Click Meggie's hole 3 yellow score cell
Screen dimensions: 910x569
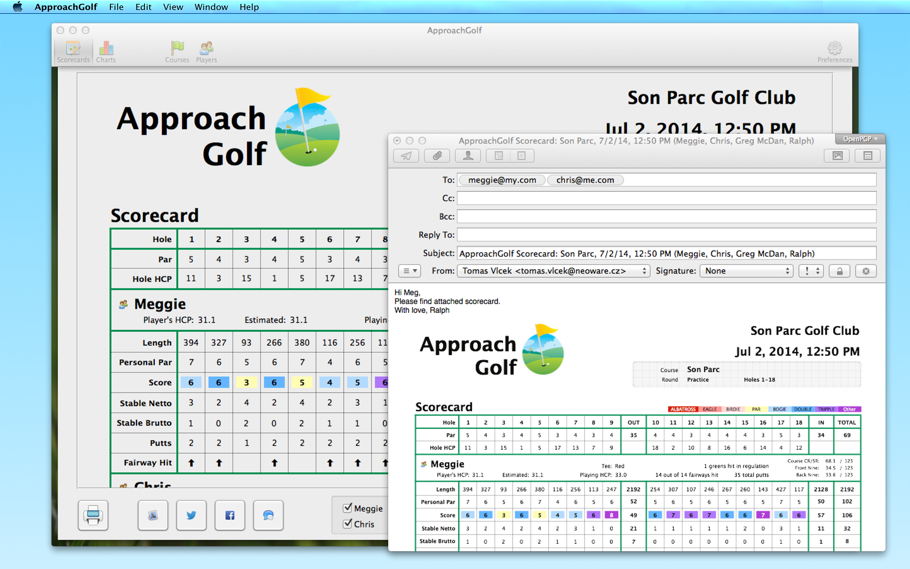pos(246,383)
